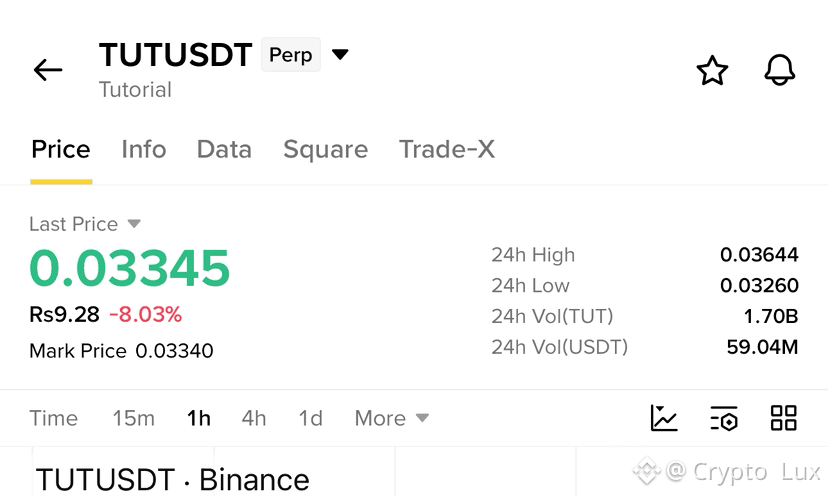Expand the TUTUSDT pair selector arrow
The width and height of the screenshot is (828, 496).
click(340, 54)
